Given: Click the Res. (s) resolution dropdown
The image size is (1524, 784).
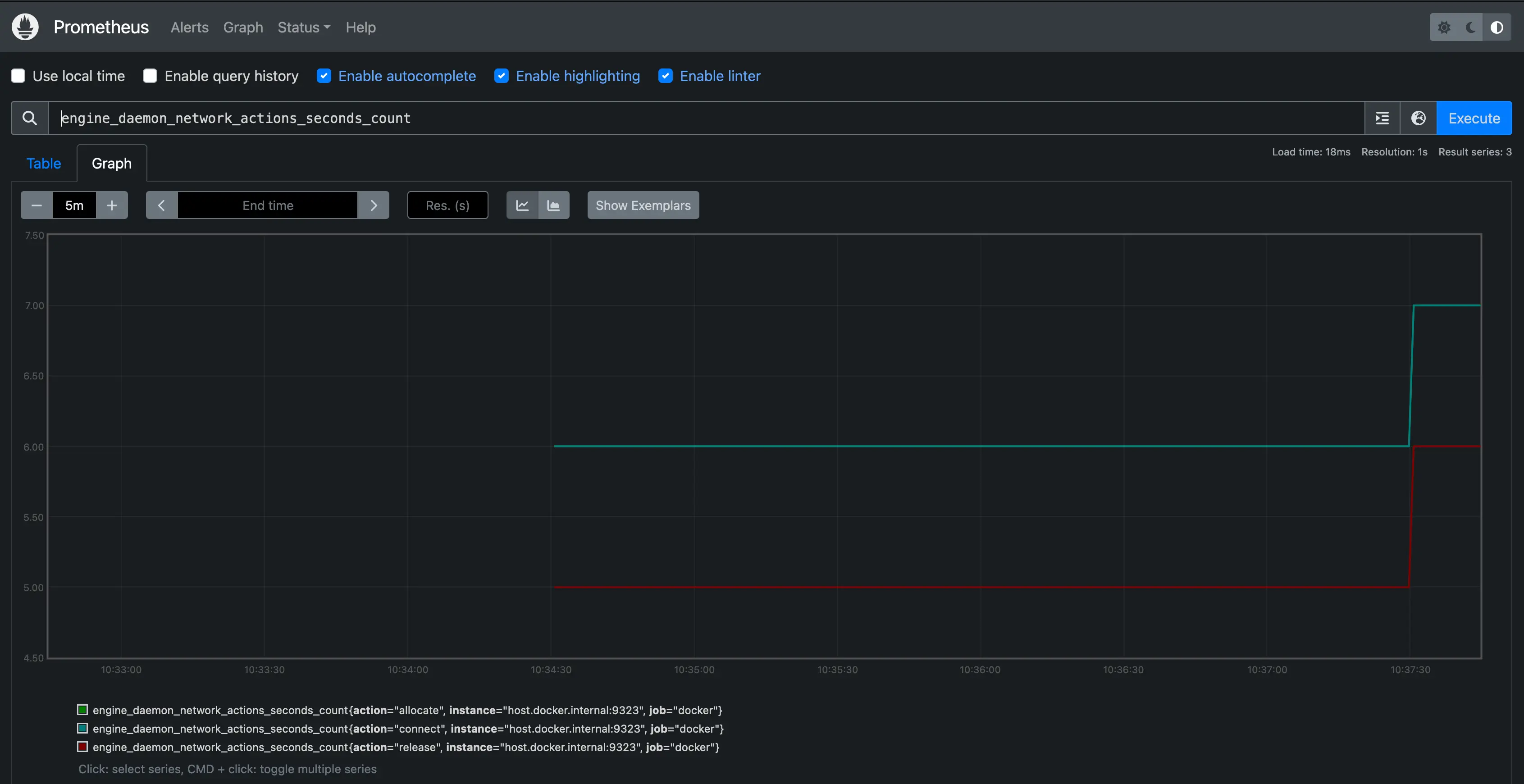Looking at the screenshot, I should click(x=447, y=205).
